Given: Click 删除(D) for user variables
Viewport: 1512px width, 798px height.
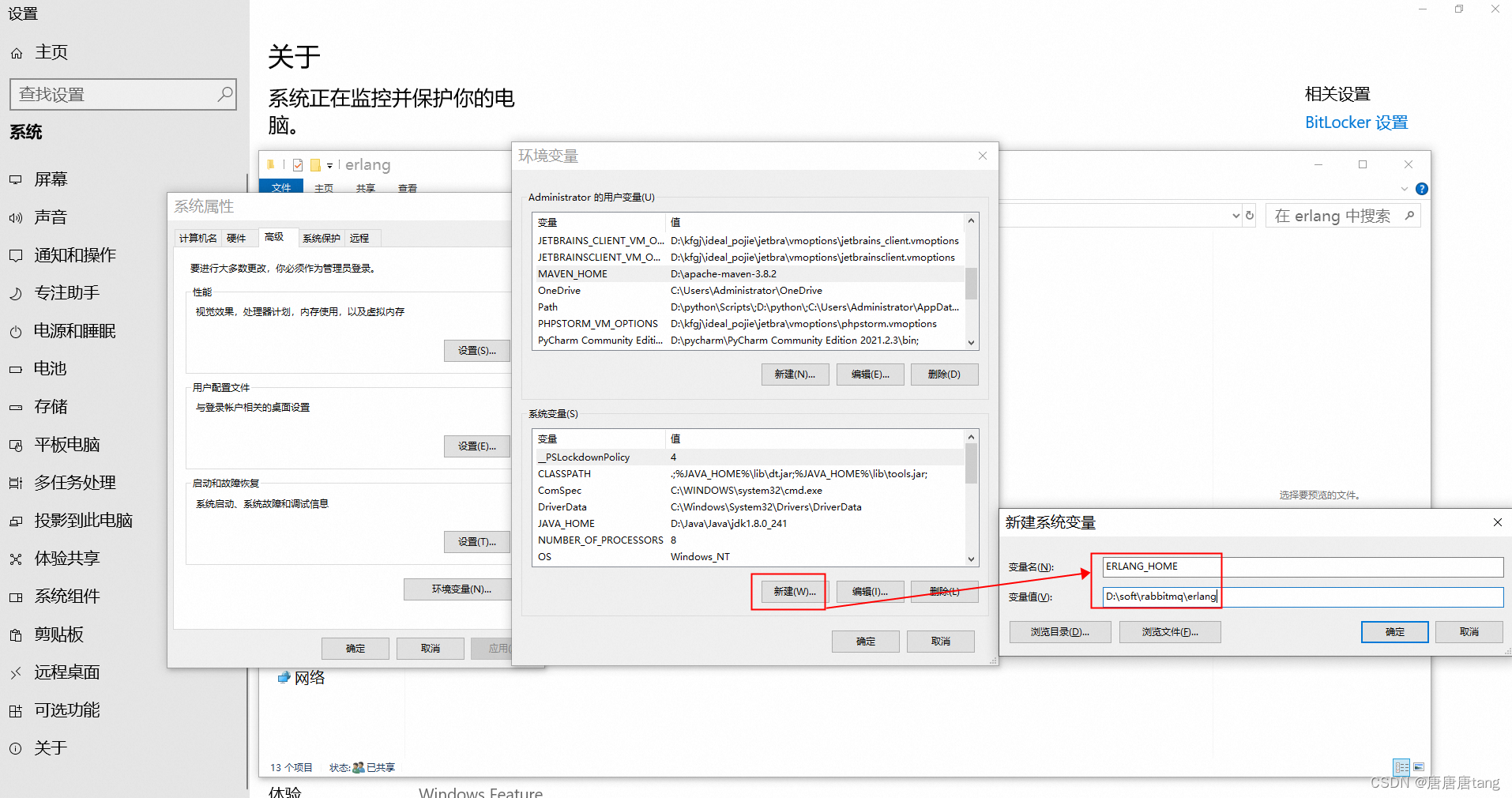Looking at the screenshot, I should tap(944, 375).
